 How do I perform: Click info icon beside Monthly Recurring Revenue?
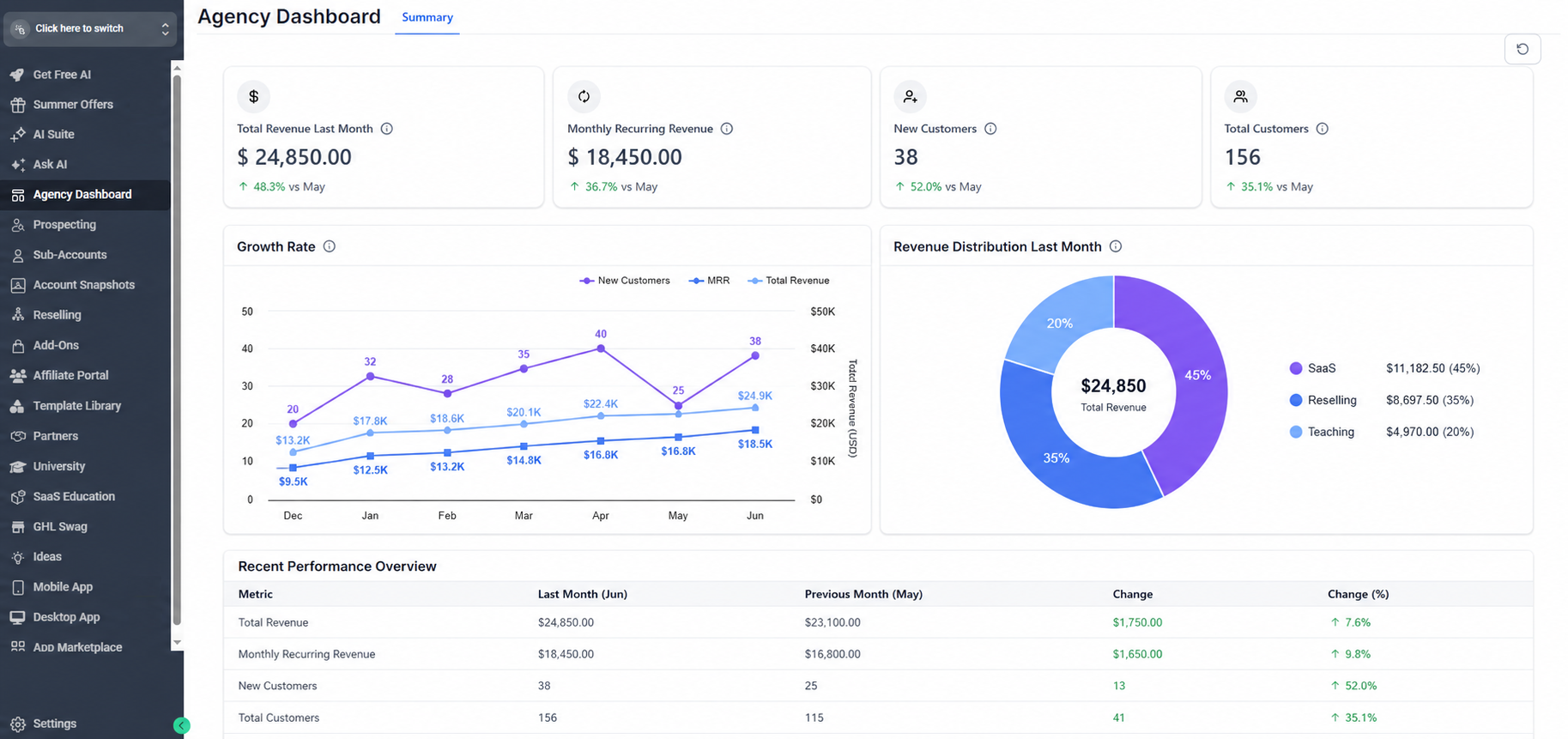coord(727,129)
